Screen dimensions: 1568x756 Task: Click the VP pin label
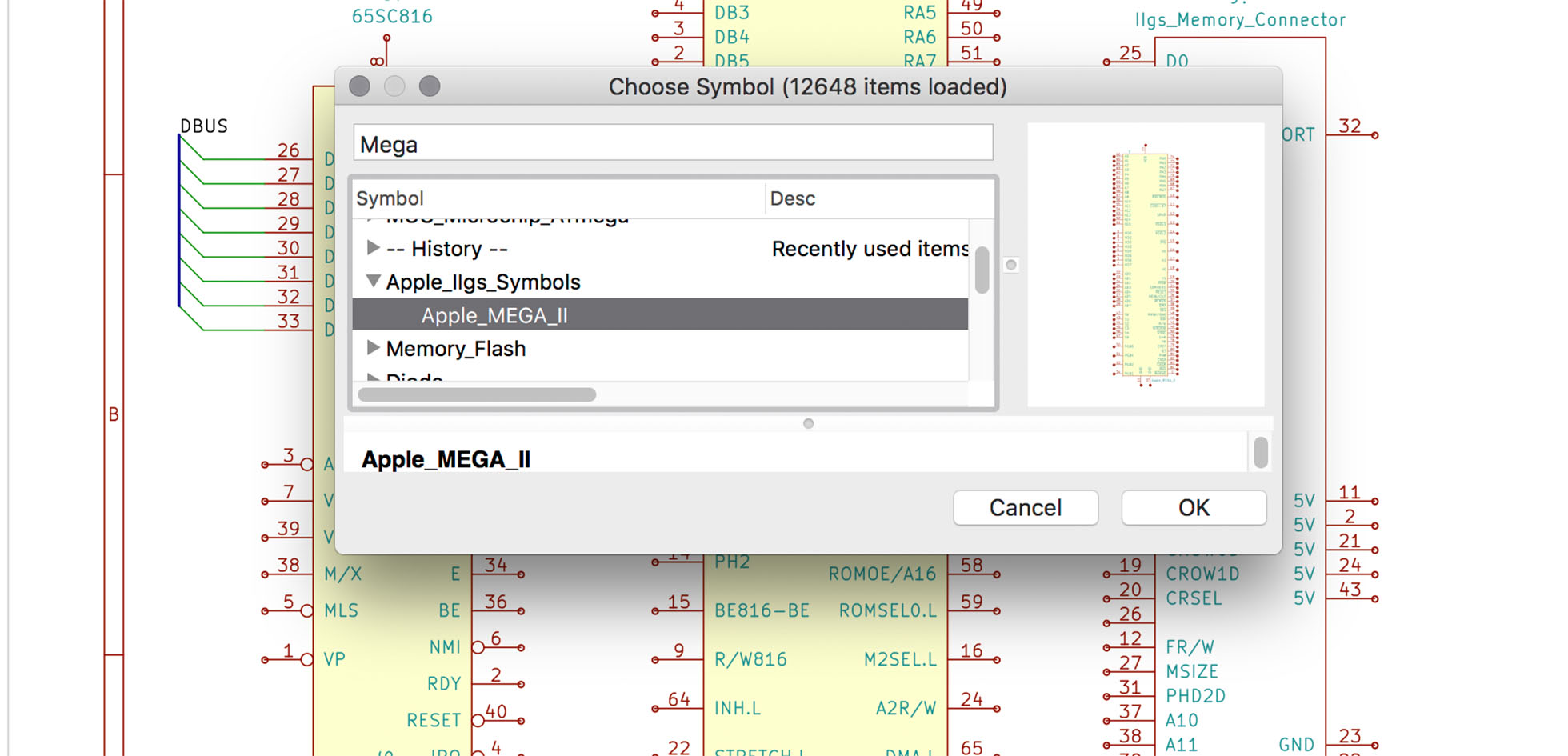point(334,659)
